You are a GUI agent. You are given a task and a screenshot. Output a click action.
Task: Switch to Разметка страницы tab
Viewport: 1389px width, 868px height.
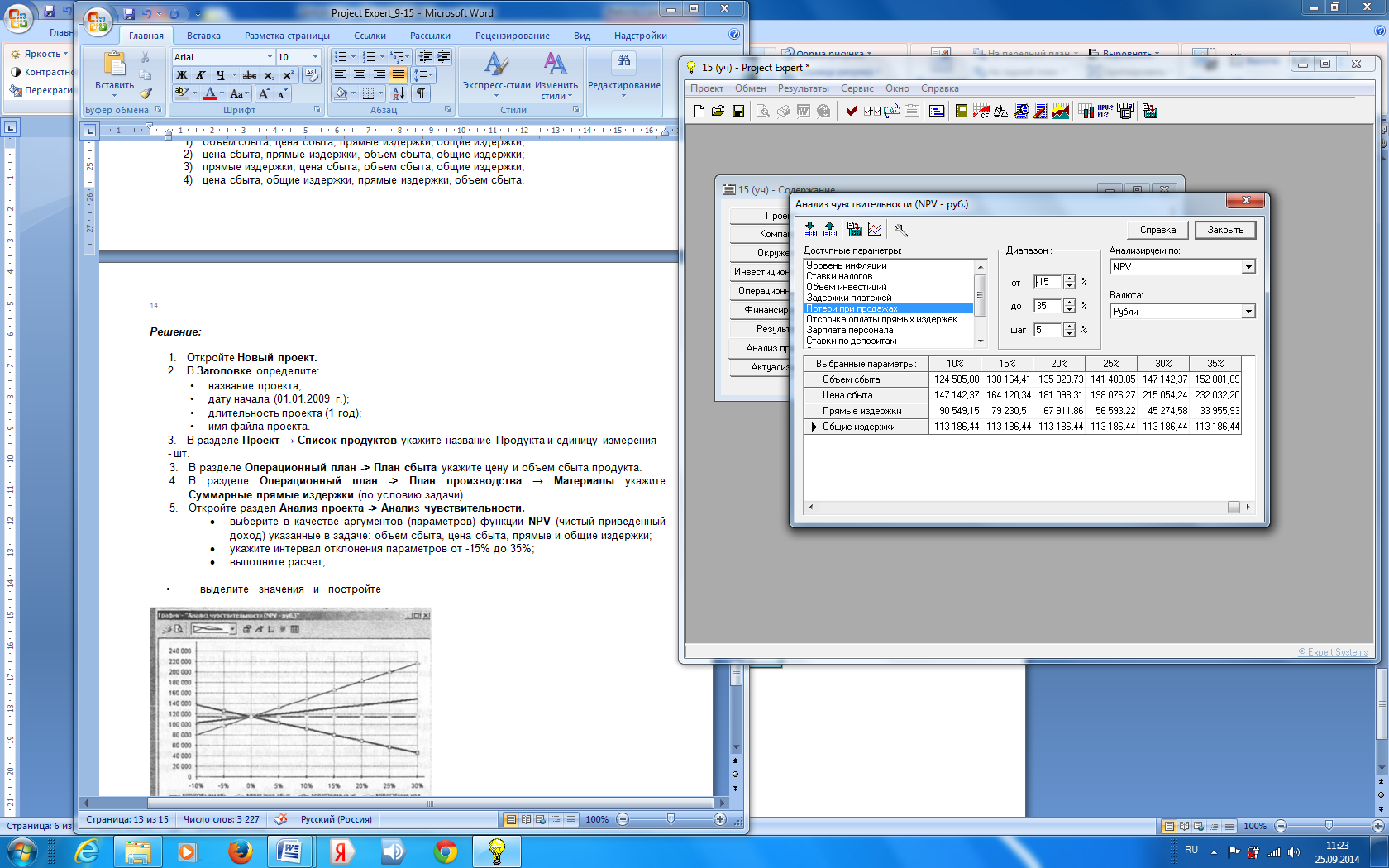point(287,36)
